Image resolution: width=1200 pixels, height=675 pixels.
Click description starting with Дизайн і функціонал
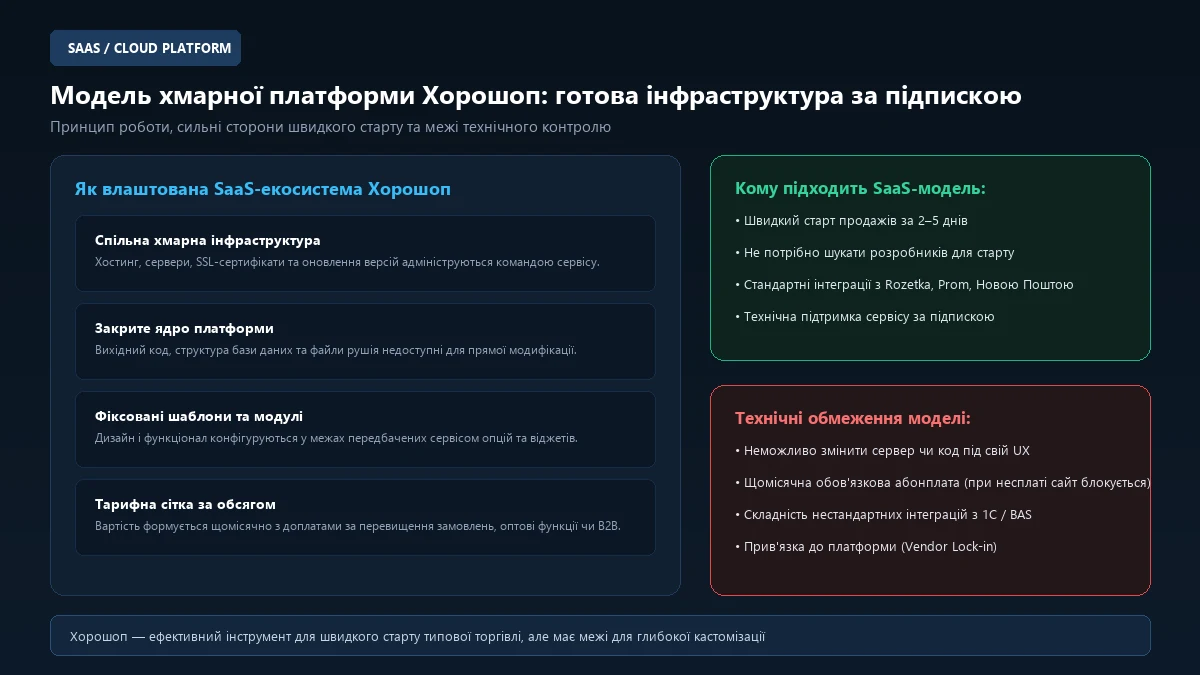(336, 438)
